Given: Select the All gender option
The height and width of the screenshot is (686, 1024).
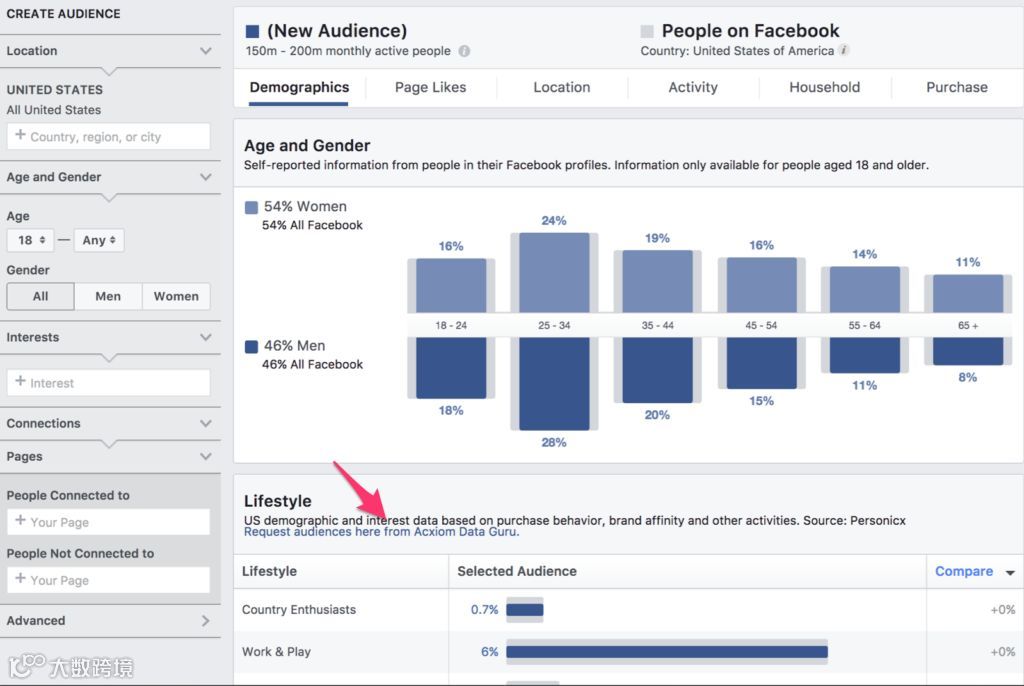Looking at the screenshot, I should tap(40, 296).
